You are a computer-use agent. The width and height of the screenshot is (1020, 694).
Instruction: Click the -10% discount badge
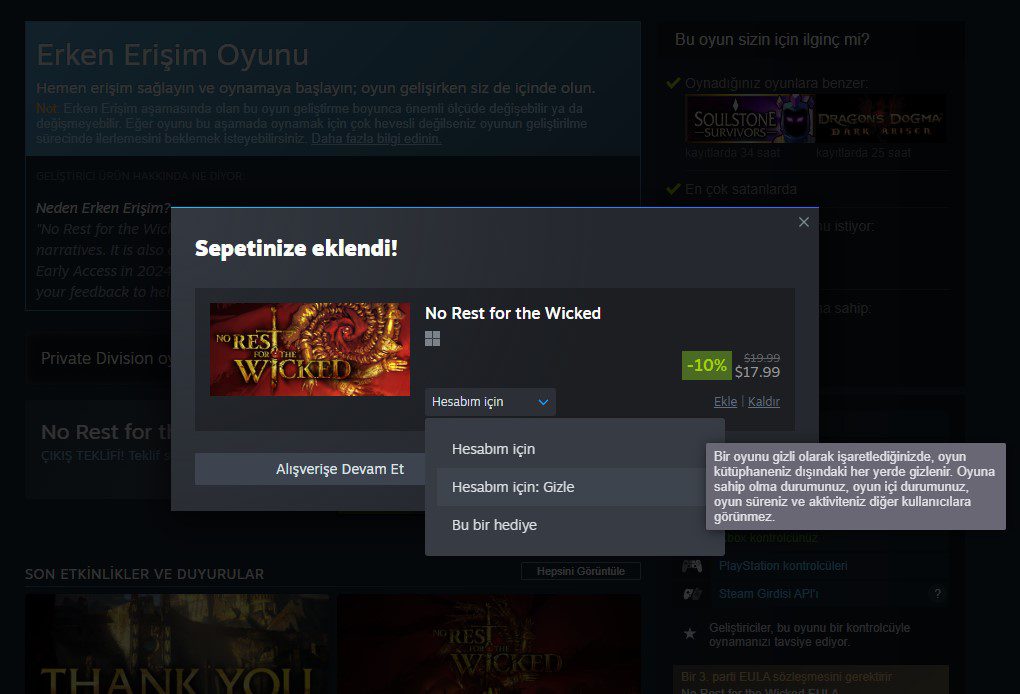706,365
